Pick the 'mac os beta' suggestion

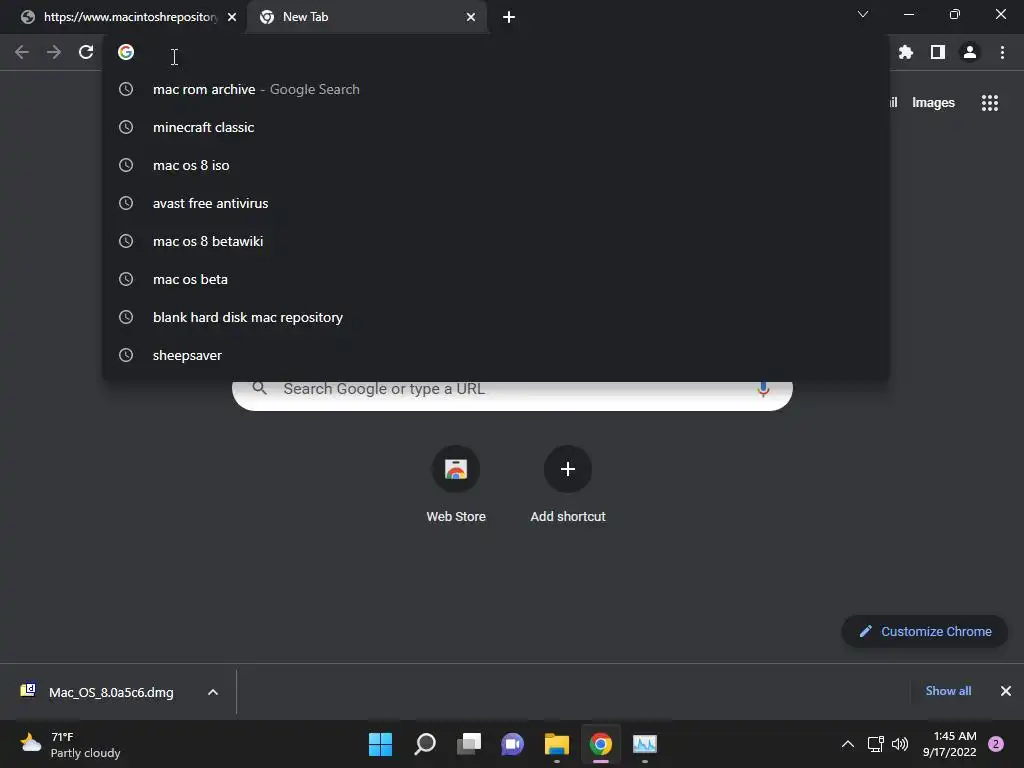pos(496,279)
